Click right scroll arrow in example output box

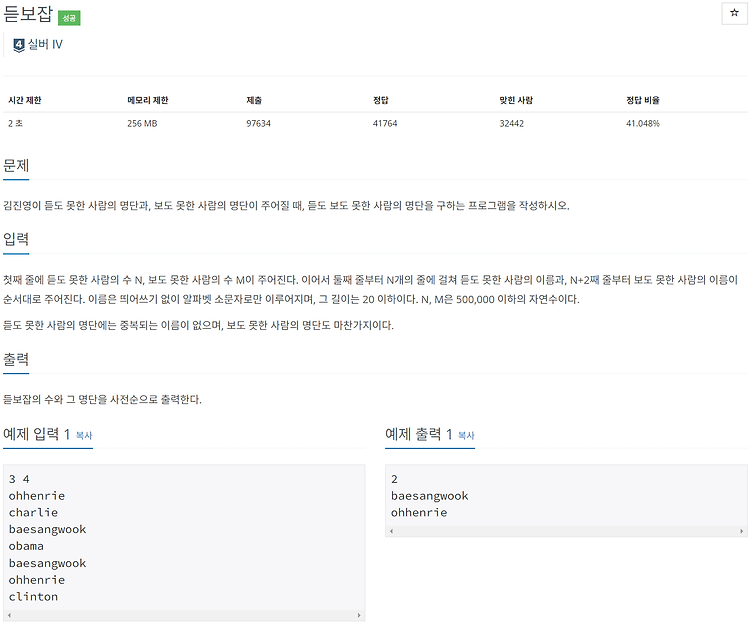coord(741,531)
